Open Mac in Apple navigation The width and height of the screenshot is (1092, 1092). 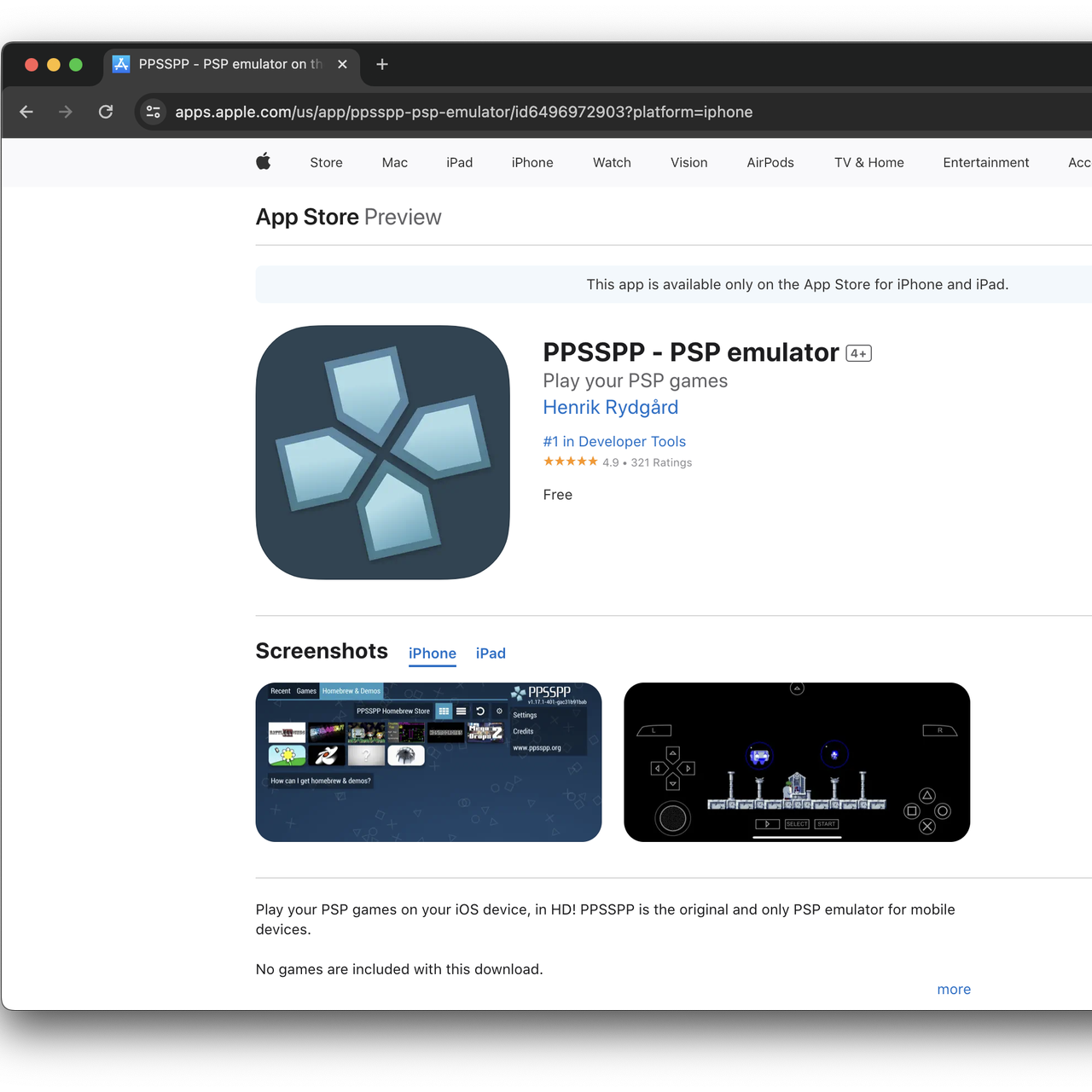click(395, 162)
